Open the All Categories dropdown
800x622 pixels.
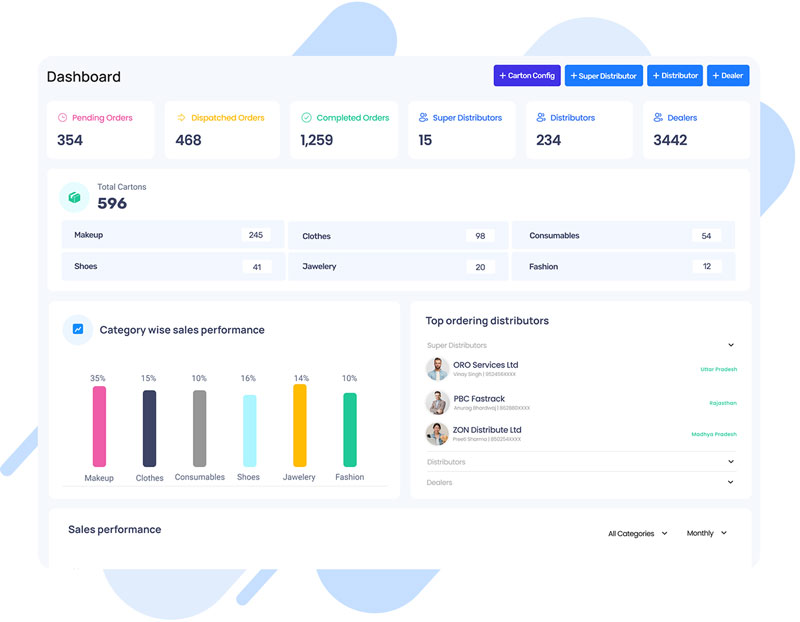[x=638, y=533]
